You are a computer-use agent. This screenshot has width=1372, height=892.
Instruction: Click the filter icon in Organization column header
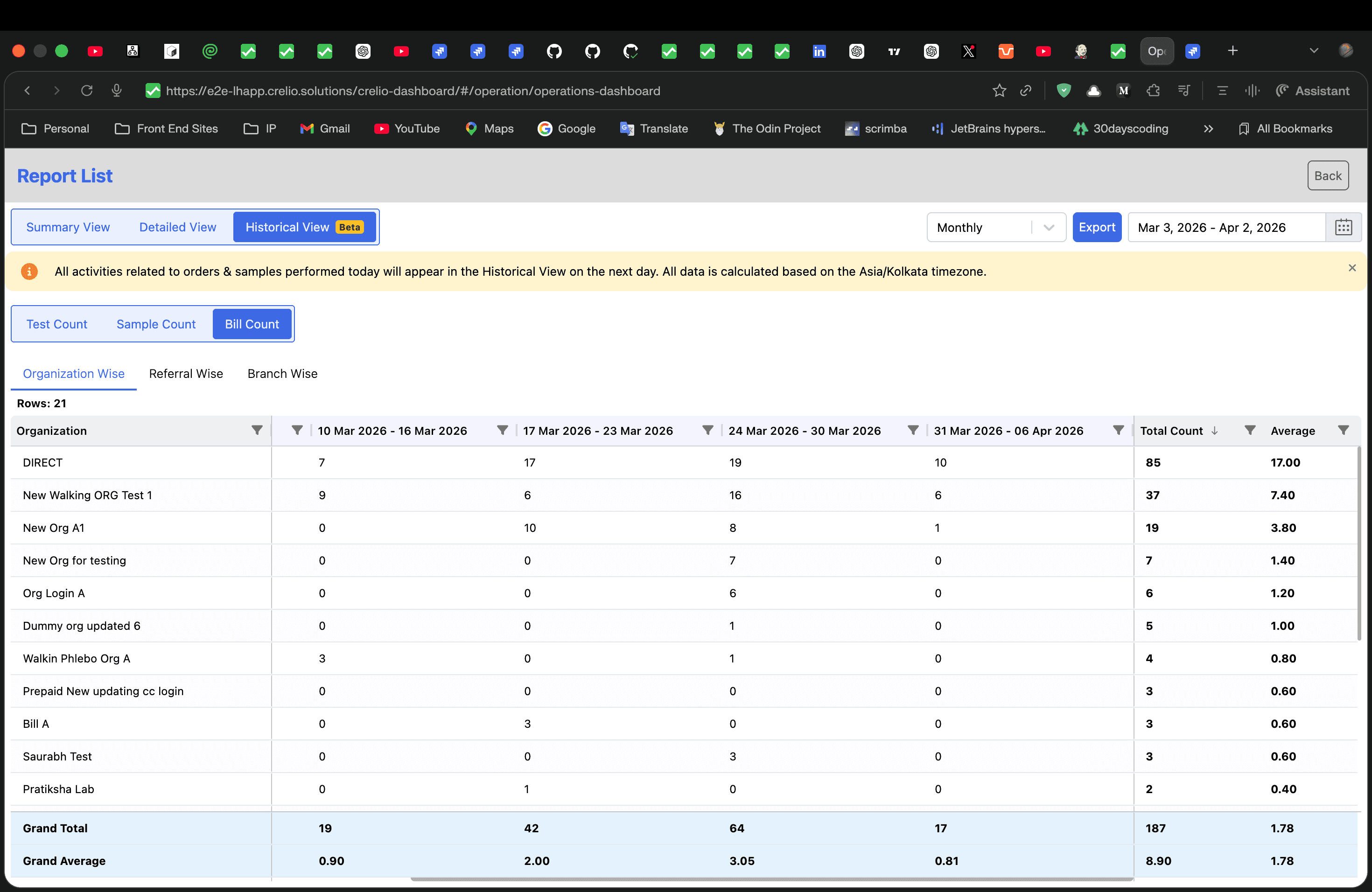257,431
